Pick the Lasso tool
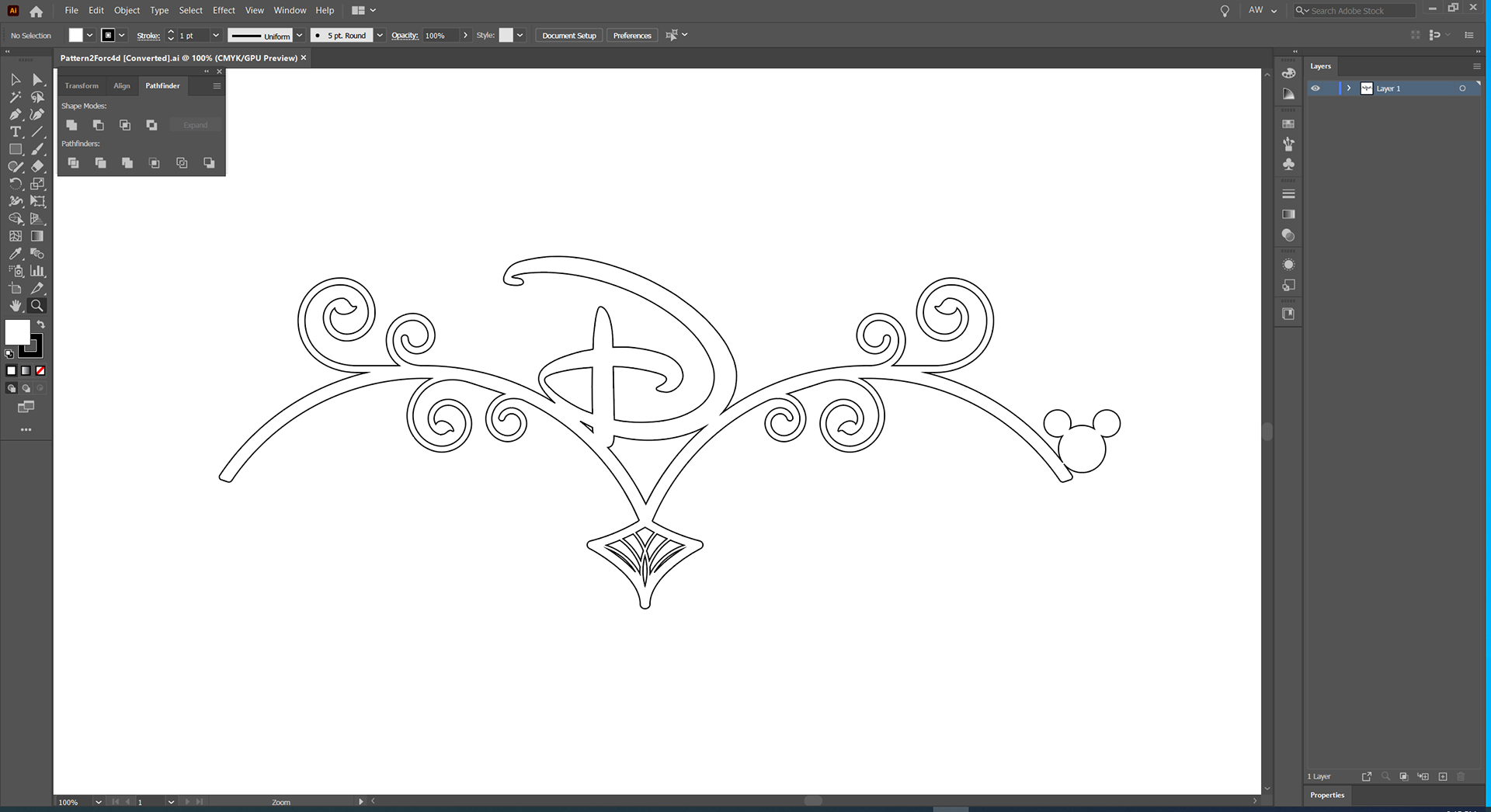The width and height of the screenshot is (1491, 812). [x=37, y=97]
